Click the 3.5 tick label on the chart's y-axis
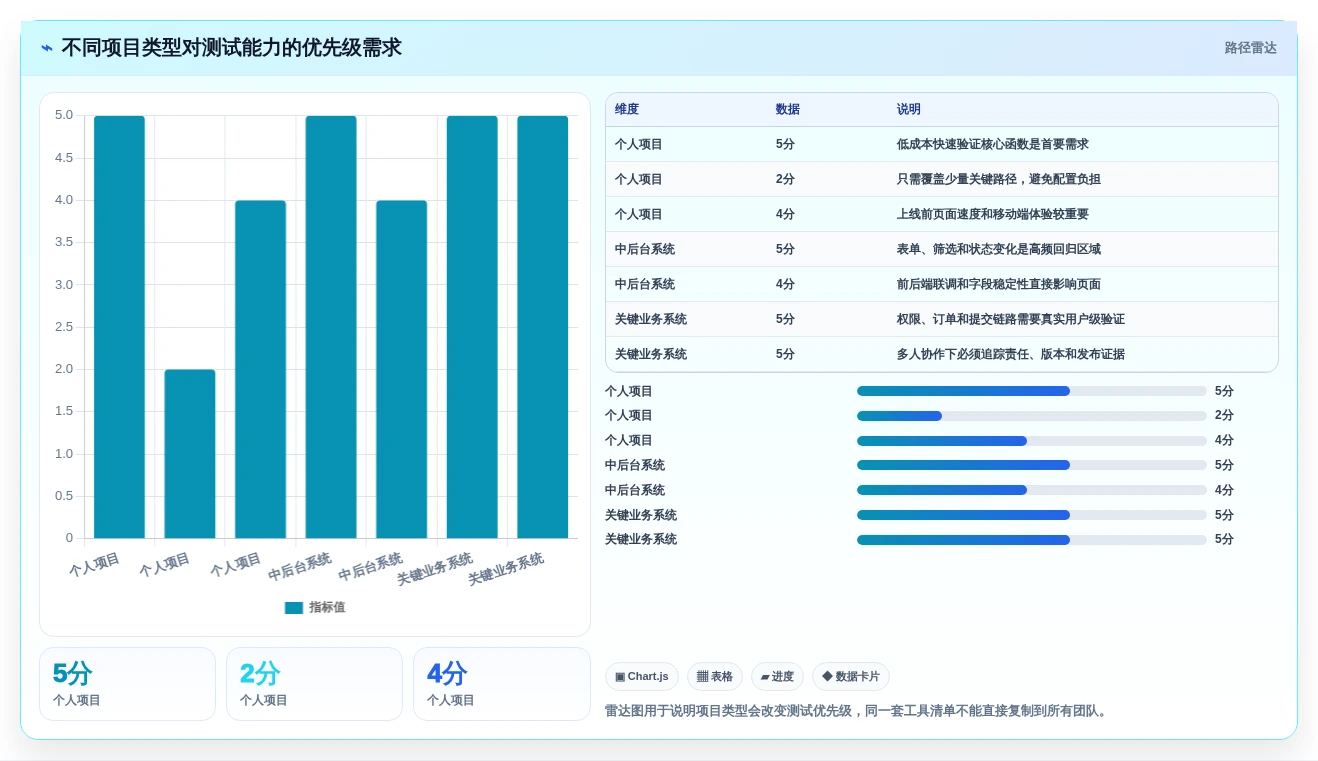Viewport: 1318px width, 761px height. point(64,242)
